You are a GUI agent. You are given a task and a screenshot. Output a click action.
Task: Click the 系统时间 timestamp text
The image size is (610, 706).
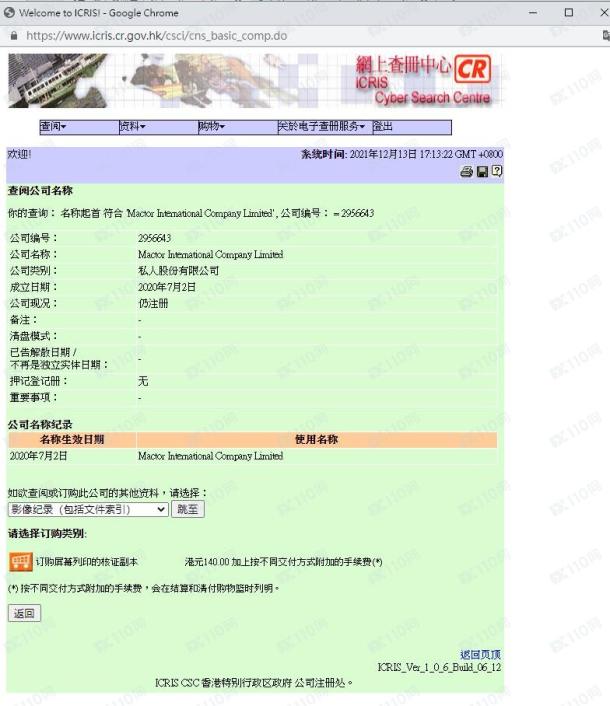pyautogui.click(x=402, y=154)
